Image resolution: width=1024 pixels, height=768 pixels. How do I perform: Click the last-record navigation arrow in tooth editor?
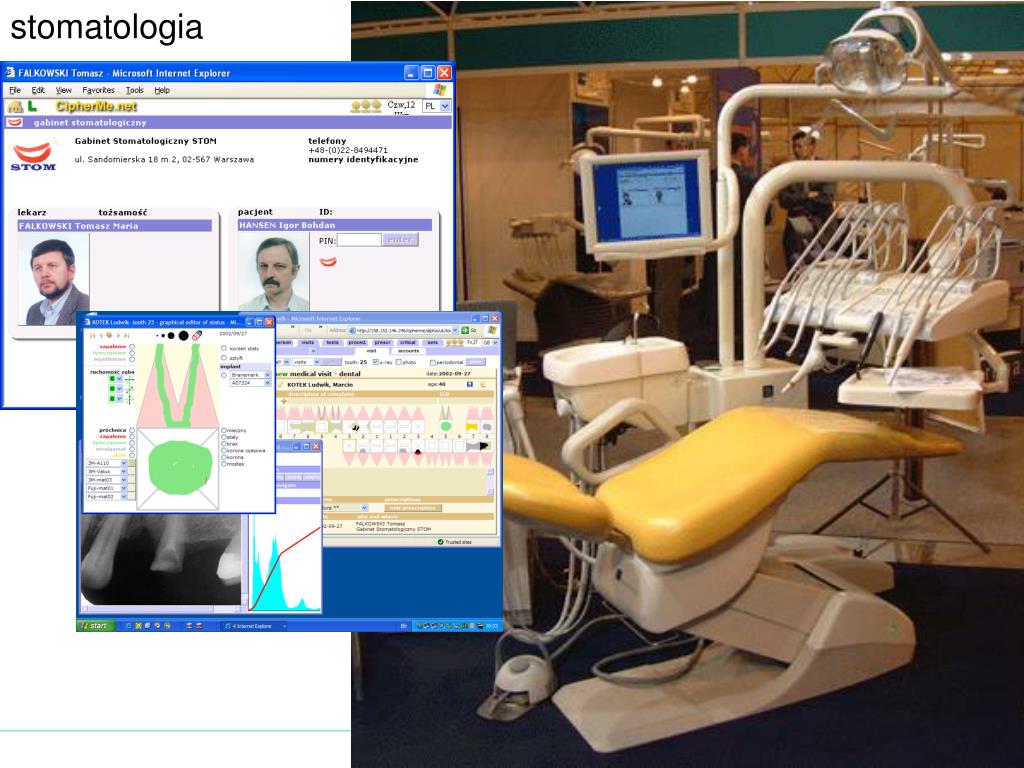(x=127, y=336)
